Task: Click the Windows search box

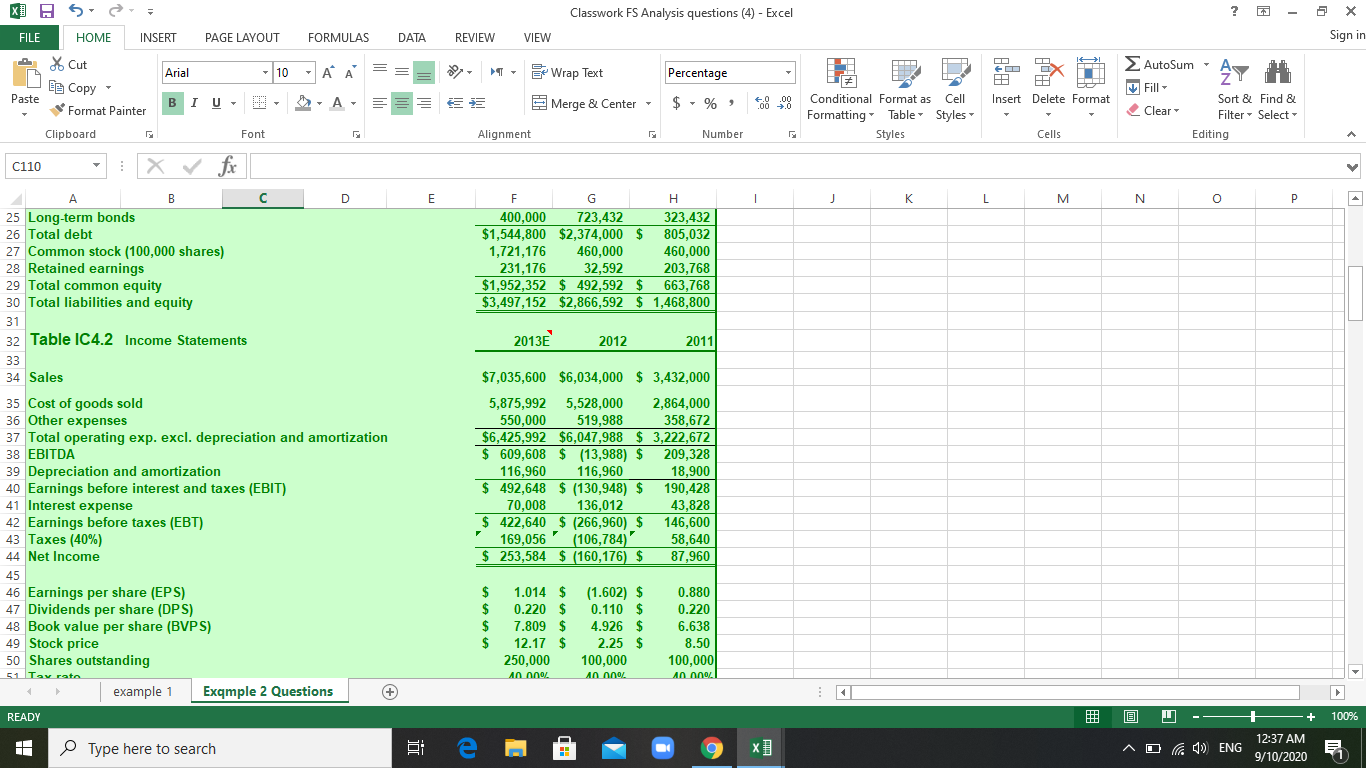Action: click(220, 748)
